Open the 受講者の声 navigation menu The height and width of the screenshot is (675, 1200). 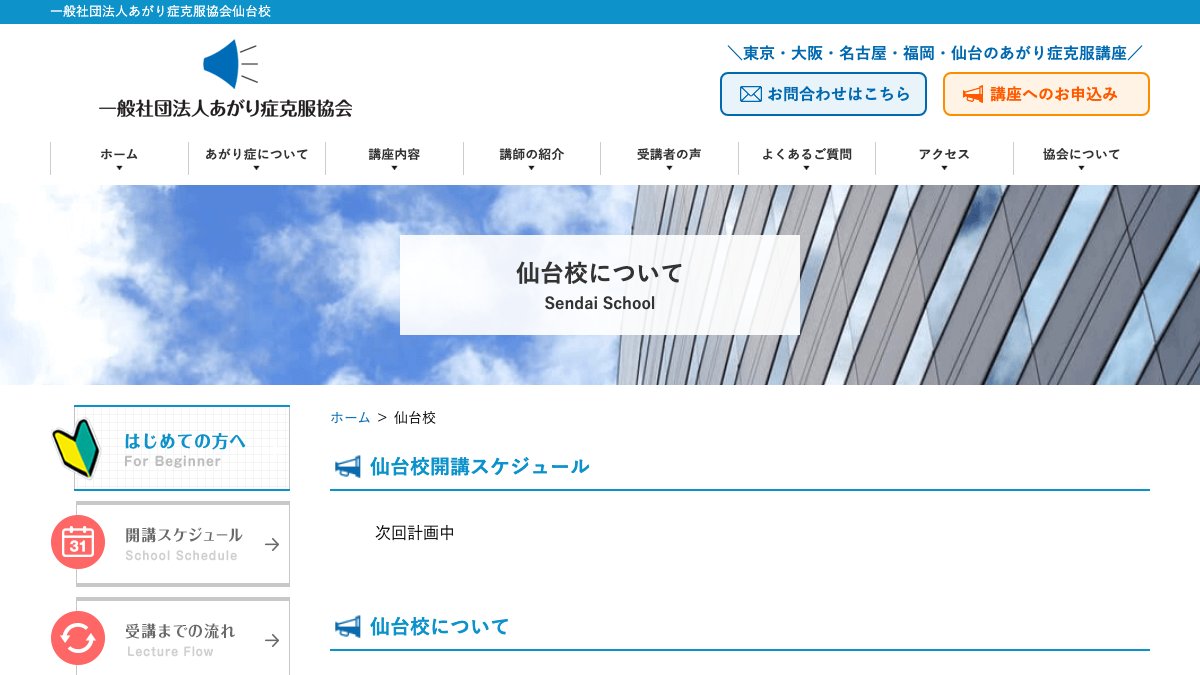point(669,158)
